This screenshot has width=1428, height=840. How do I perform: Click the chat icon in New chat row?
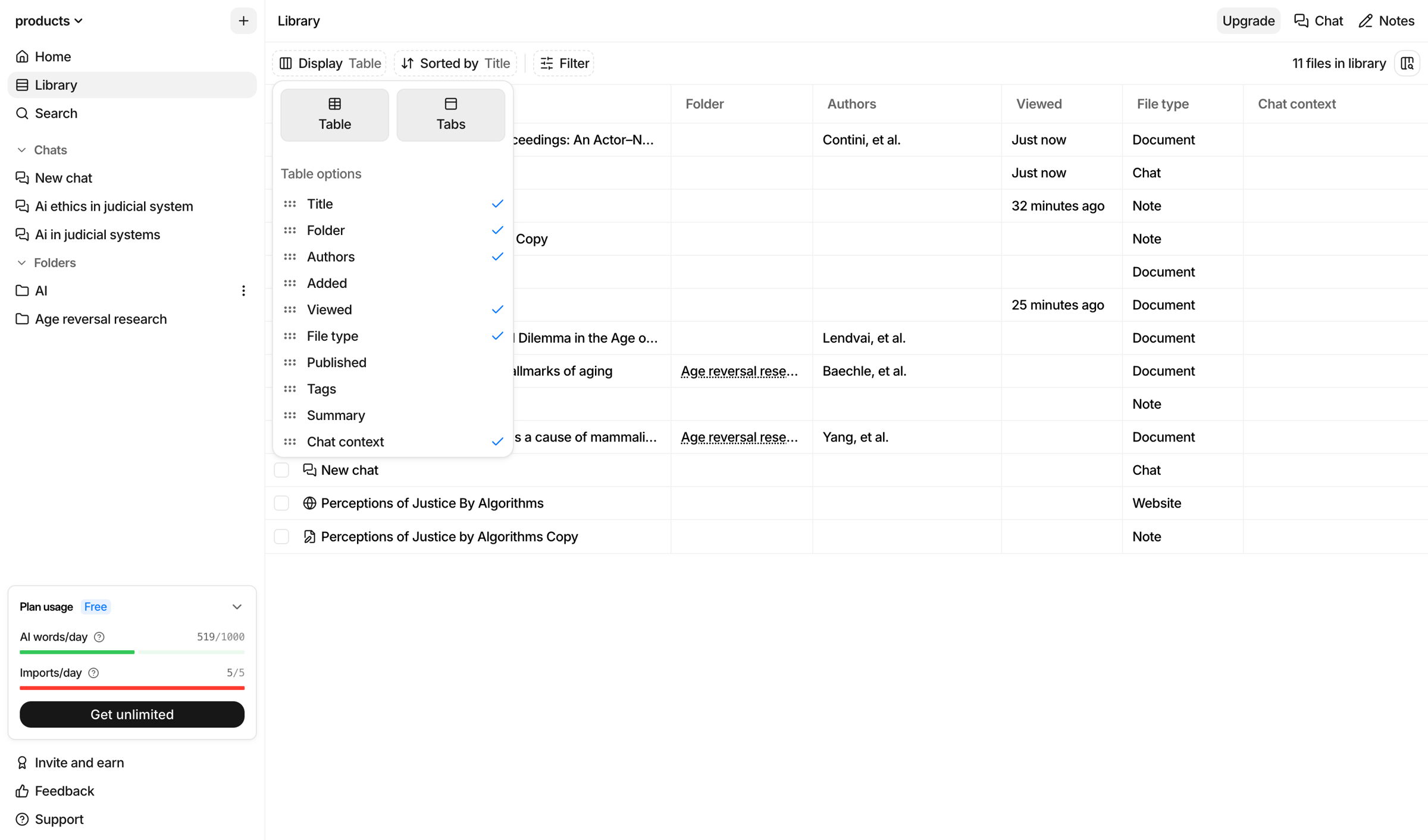309,470
